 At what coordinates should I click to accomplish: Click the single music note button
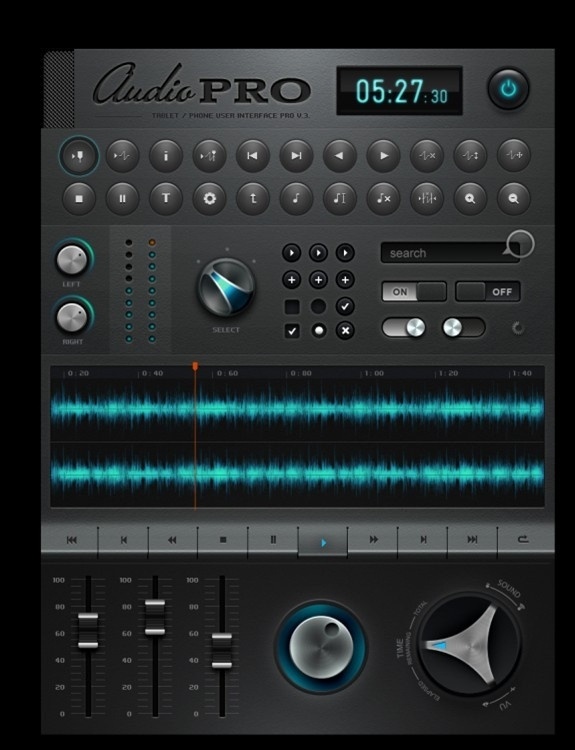coord(296,198)
